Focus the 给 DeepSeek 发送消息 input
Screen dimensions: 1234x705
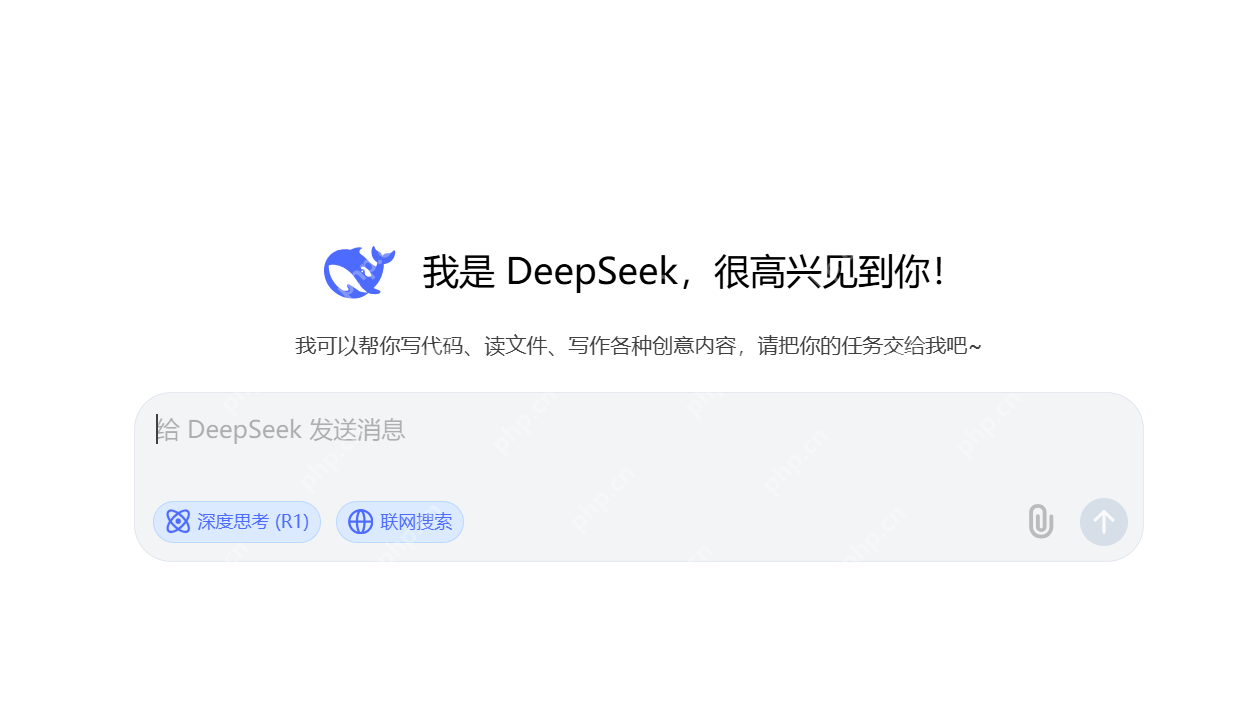point(638,443)
